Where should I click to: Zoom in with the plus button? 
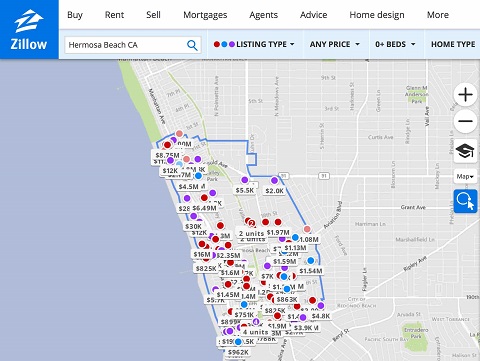click(465, 95)
